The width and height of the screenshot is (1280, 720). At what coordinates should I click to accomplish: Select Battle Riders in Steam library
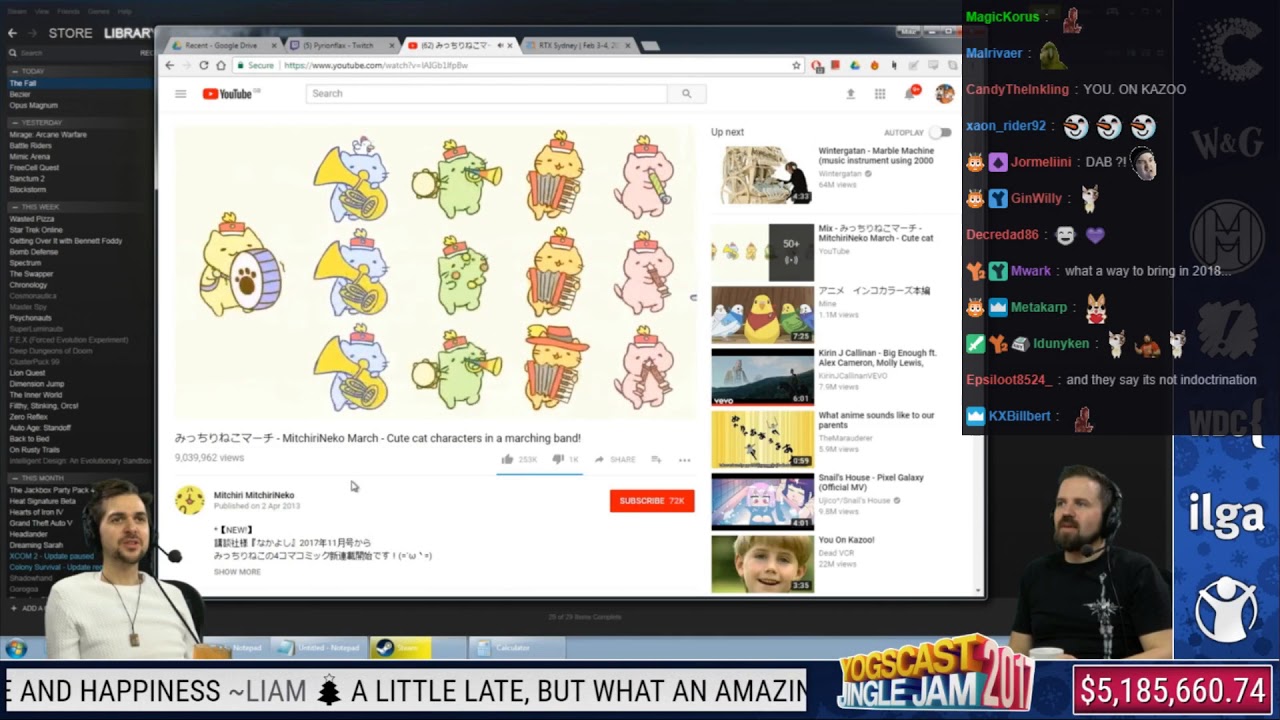[x=30, y=145]
